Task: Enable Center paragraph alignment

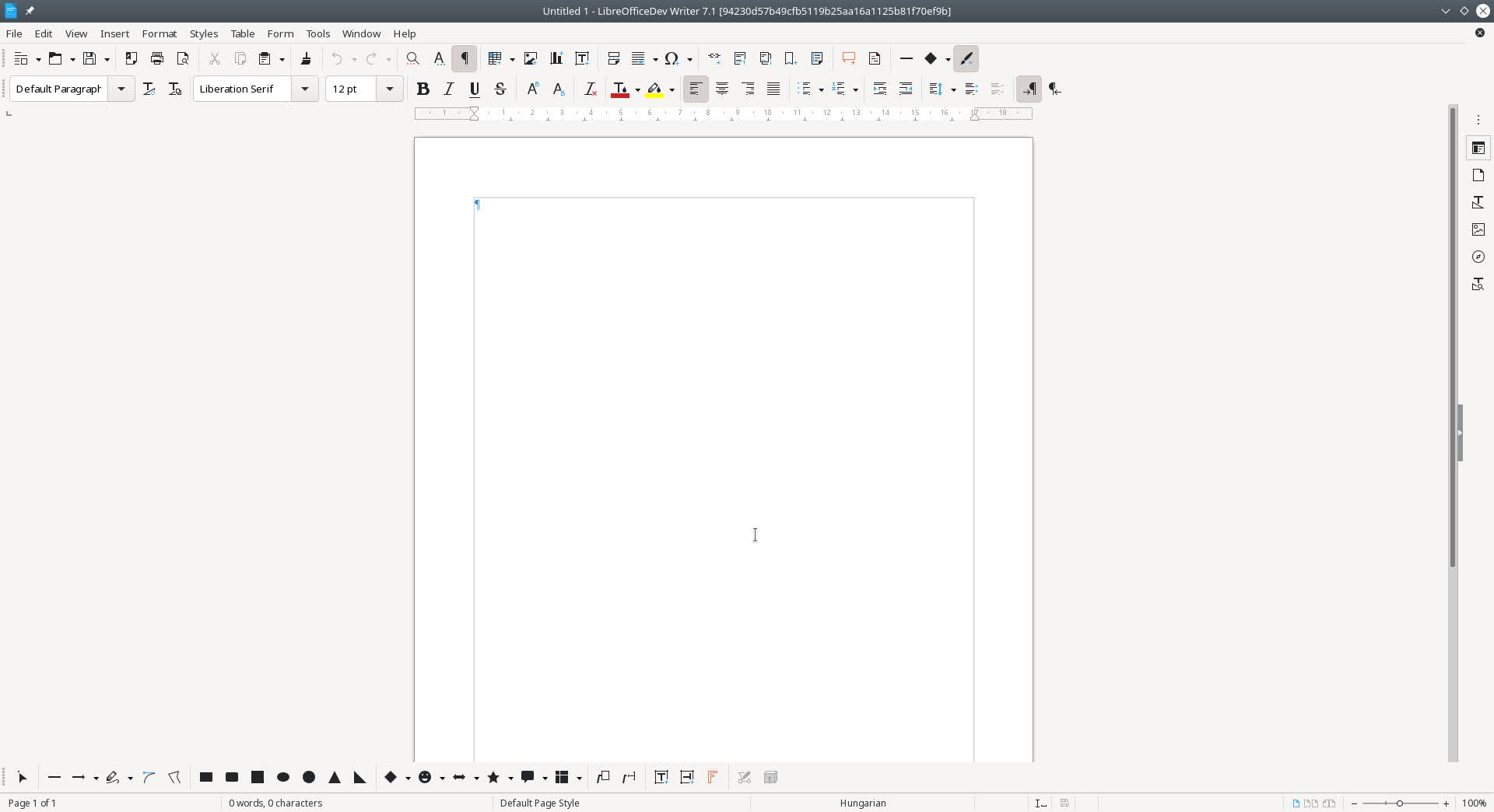Action: (x=722, y=89)
